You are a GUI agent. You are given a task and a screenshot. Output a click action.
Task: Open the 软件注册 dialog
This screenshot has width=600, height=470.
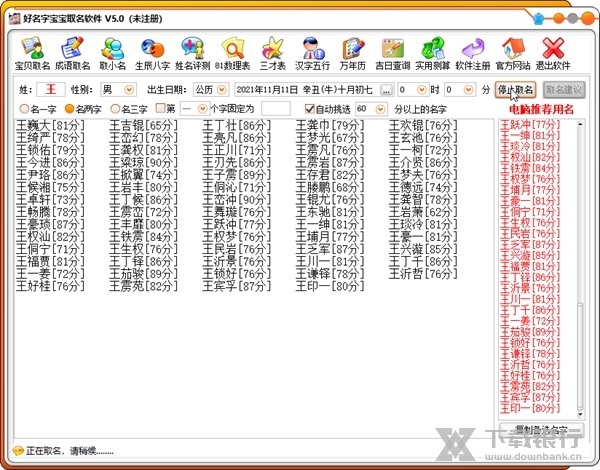click(473, 54)
